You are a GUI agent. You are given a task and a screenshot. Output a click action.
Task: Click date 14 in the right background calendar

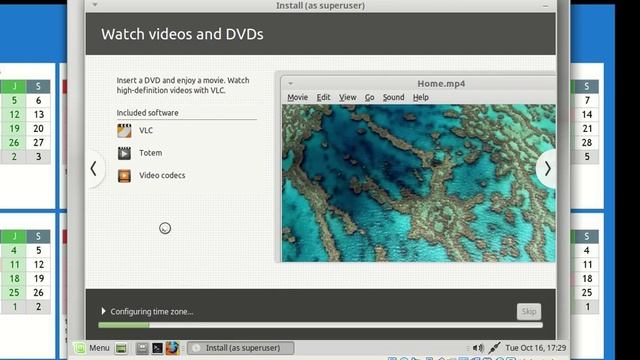pyautogui.click(x=587, y=115)
